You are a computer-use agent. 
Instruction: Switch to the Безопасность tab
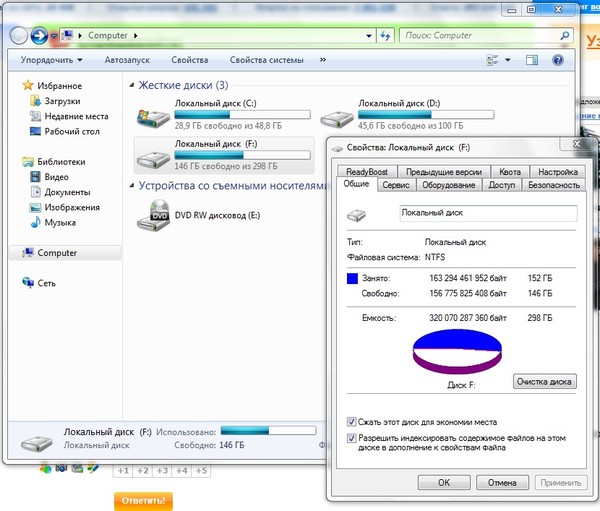[x=554, y=185]
